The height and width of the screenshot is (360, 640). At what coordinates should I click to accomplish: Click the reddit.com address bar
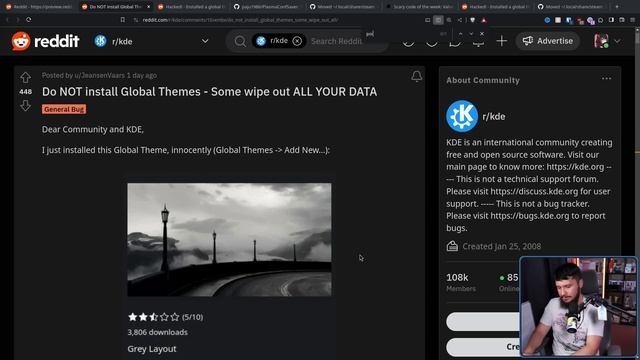tap(240, 20)
